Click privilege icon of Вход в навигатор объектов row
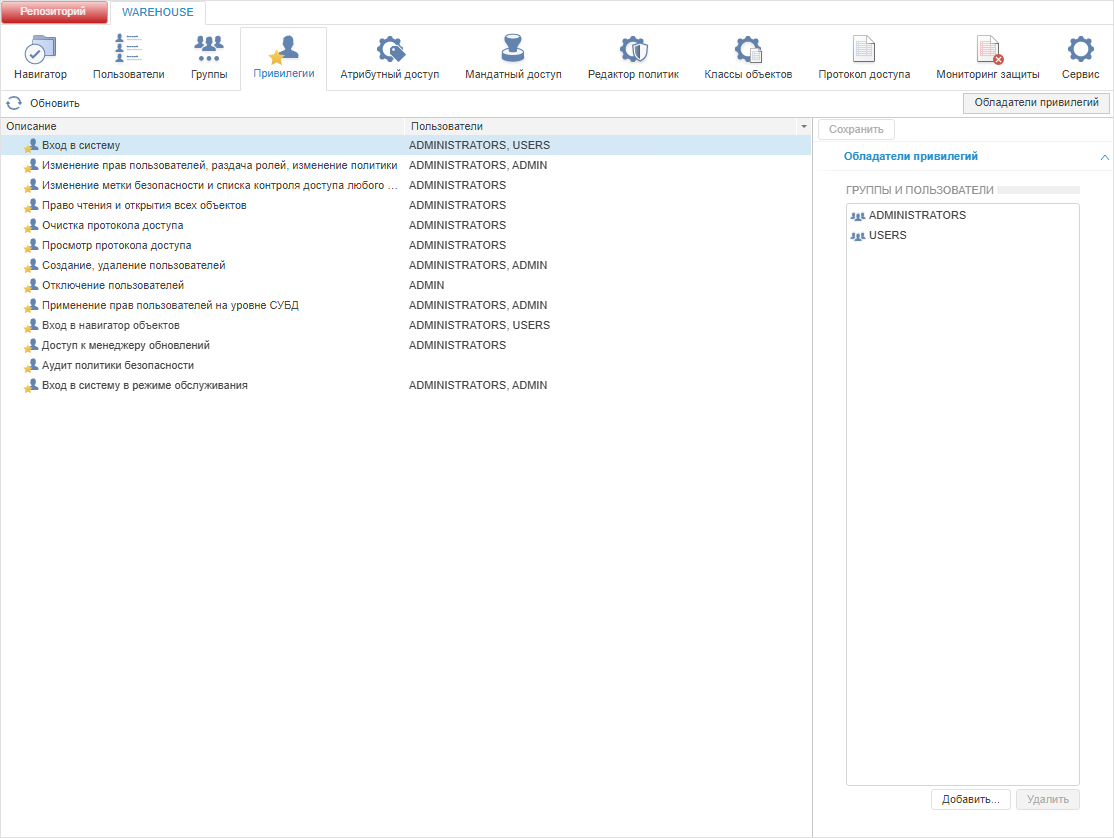The image size is (1114, 838). click(31, 325)
